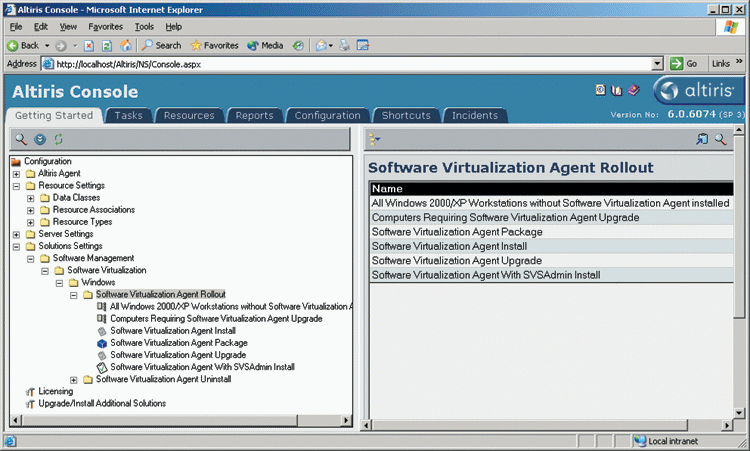Click the tree view icon in right pane toolbar
Screen dimensions: 750x451
[375, 139]
